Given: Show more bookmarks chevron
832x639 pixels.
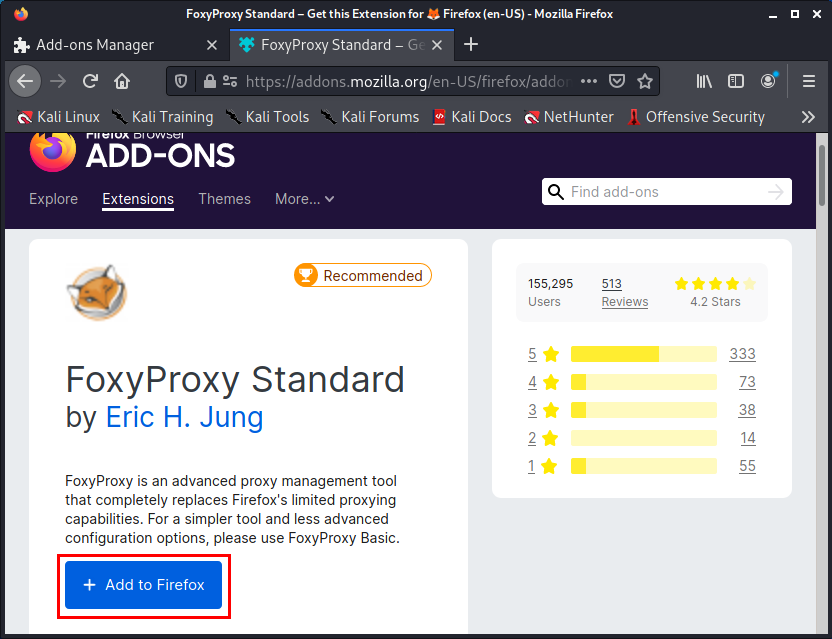Looking at the screenshot, I should coord(808,117).
